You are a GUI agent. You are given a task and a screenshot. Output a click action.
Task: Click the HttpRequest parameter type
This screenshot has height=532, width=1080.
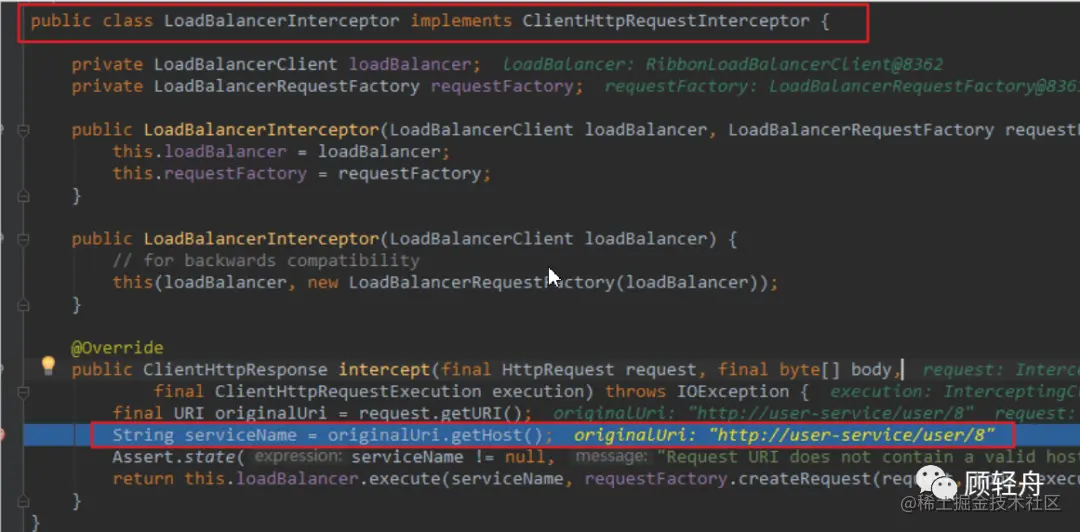(x=558, y=370)
